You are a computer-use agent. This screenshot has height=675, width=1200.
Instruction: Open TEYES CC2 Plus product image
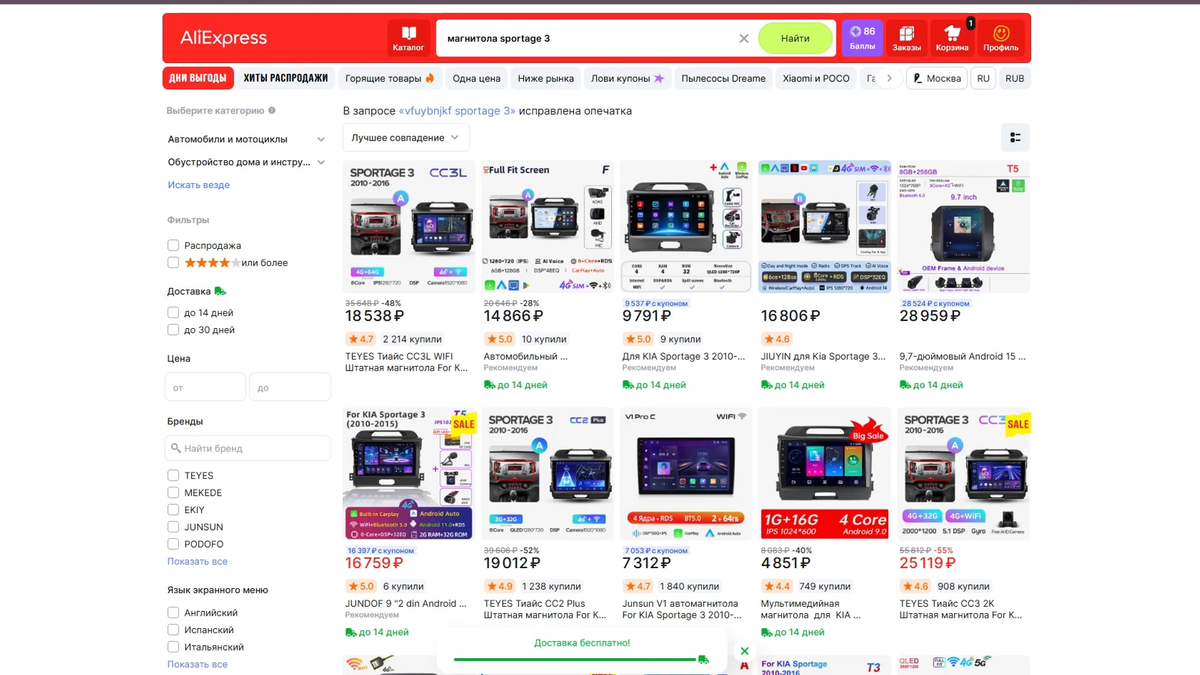[547, 474]
